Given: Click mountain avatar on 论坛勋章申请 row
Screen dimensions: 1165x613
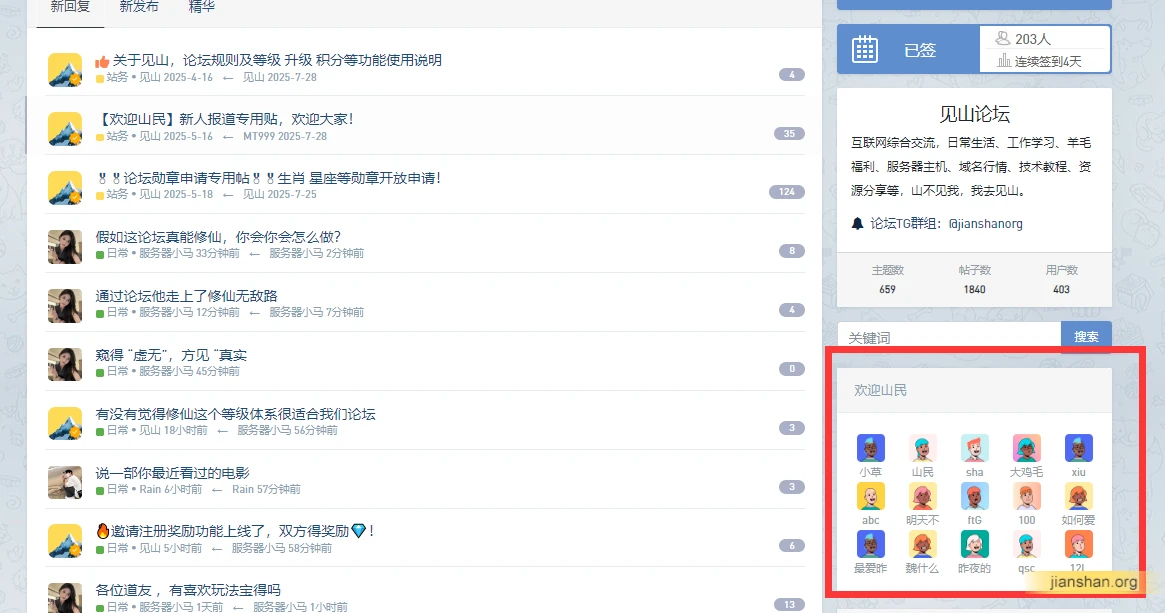Looking at the screenshot, I should [x=65, y=187].
